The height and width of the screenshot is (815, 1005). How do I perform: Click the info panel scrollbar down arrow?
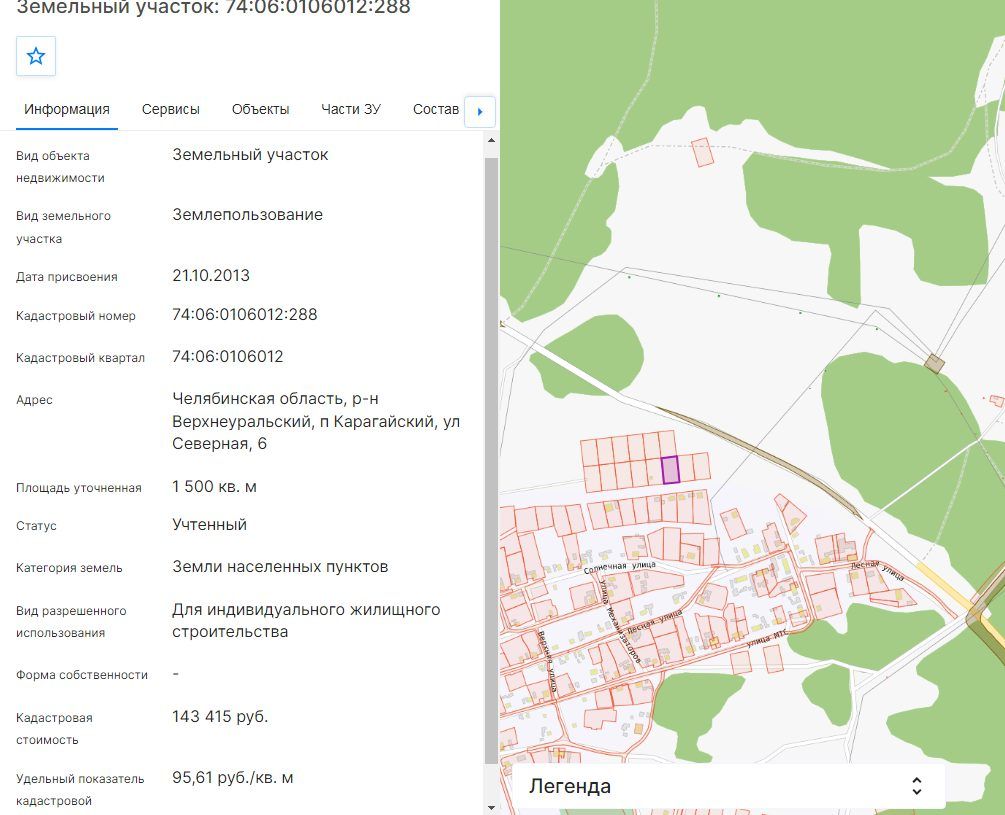click(491, 807)
